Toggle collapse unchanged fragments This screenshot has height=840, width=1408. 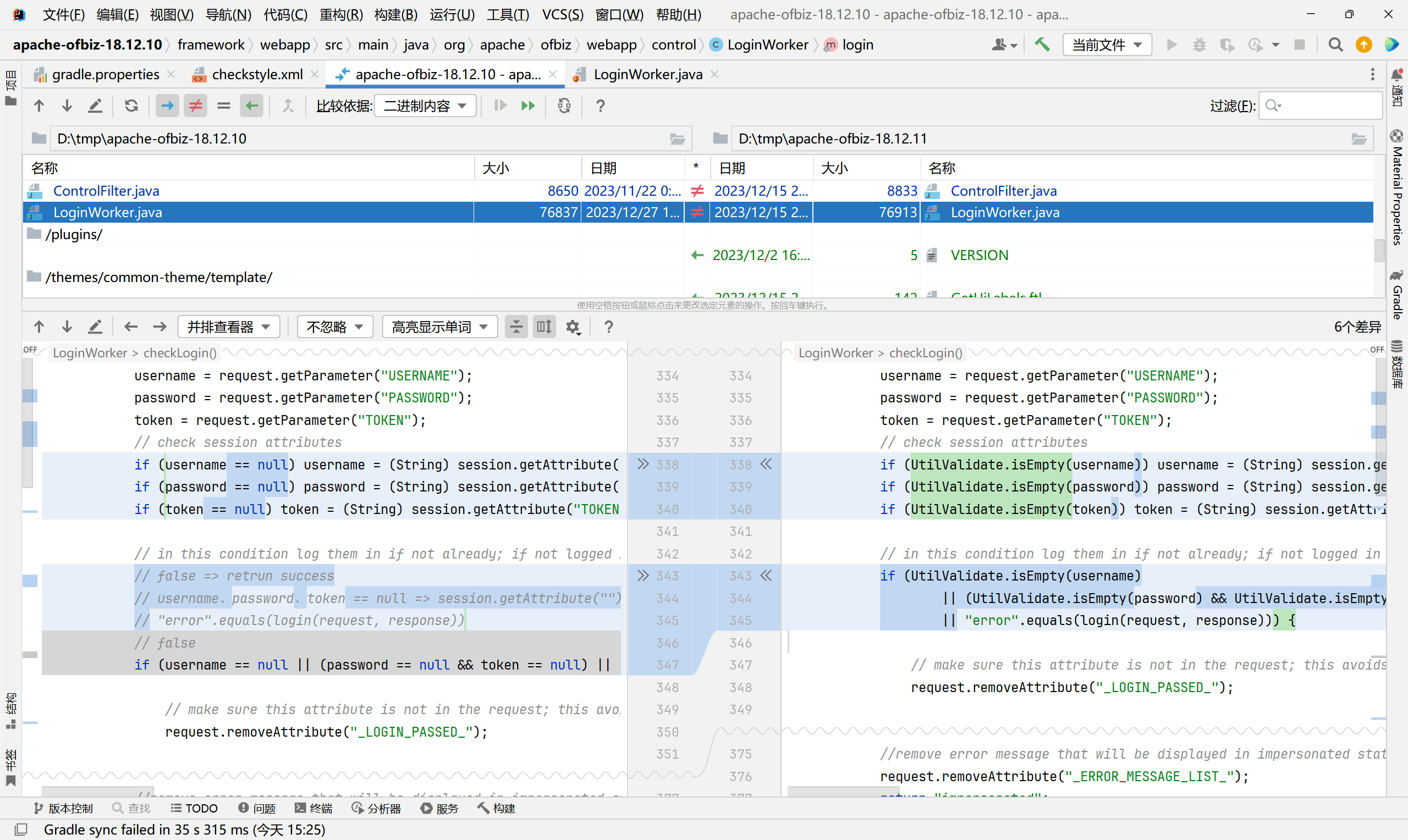[516, 327]
